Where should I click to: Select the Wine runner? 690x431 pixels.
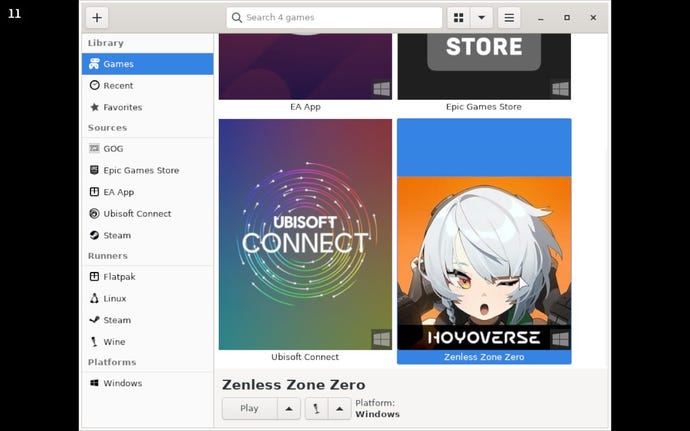(x=147, y=341)
